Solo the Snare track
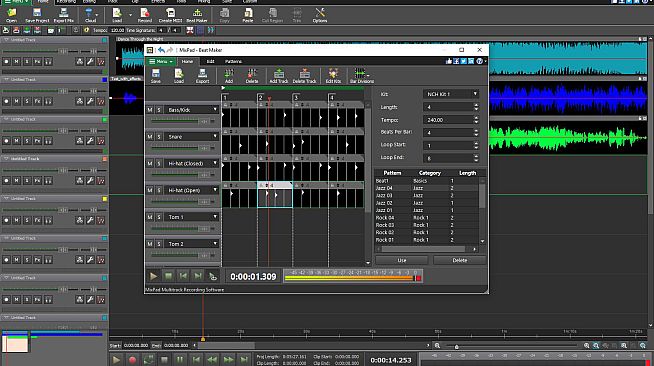The height and width of the screenshot is (366, 654). click(x=159, y=136)
